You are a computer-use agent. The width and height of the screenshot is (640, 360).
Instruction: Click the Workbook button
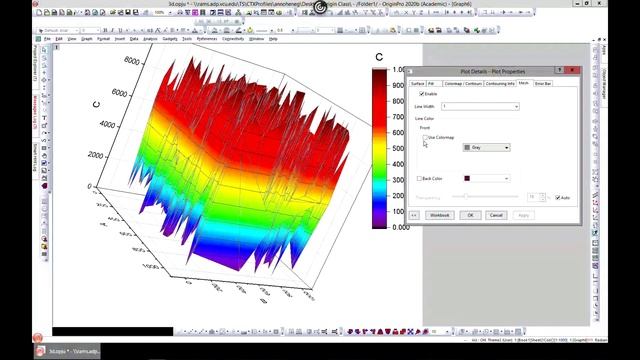pos(440,215)
